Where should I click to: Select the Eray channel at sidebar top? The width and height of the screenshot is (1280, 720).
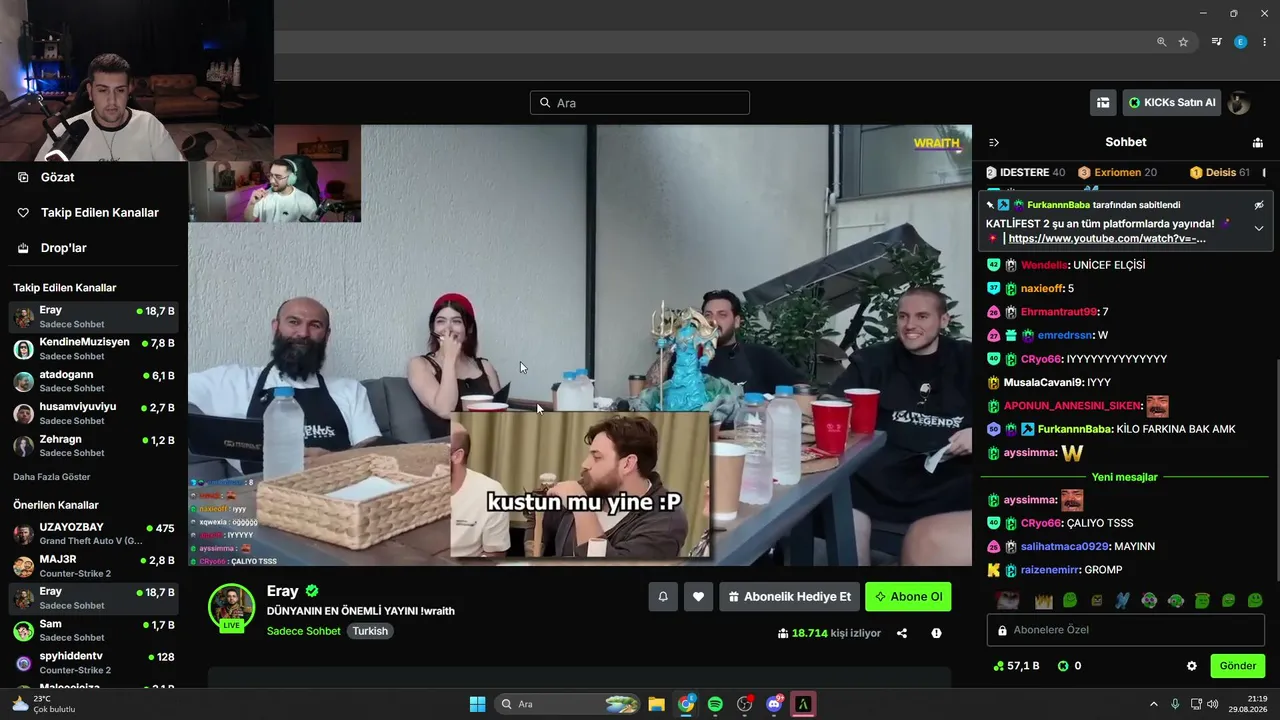pyautogui.click(x=94, y=317)
